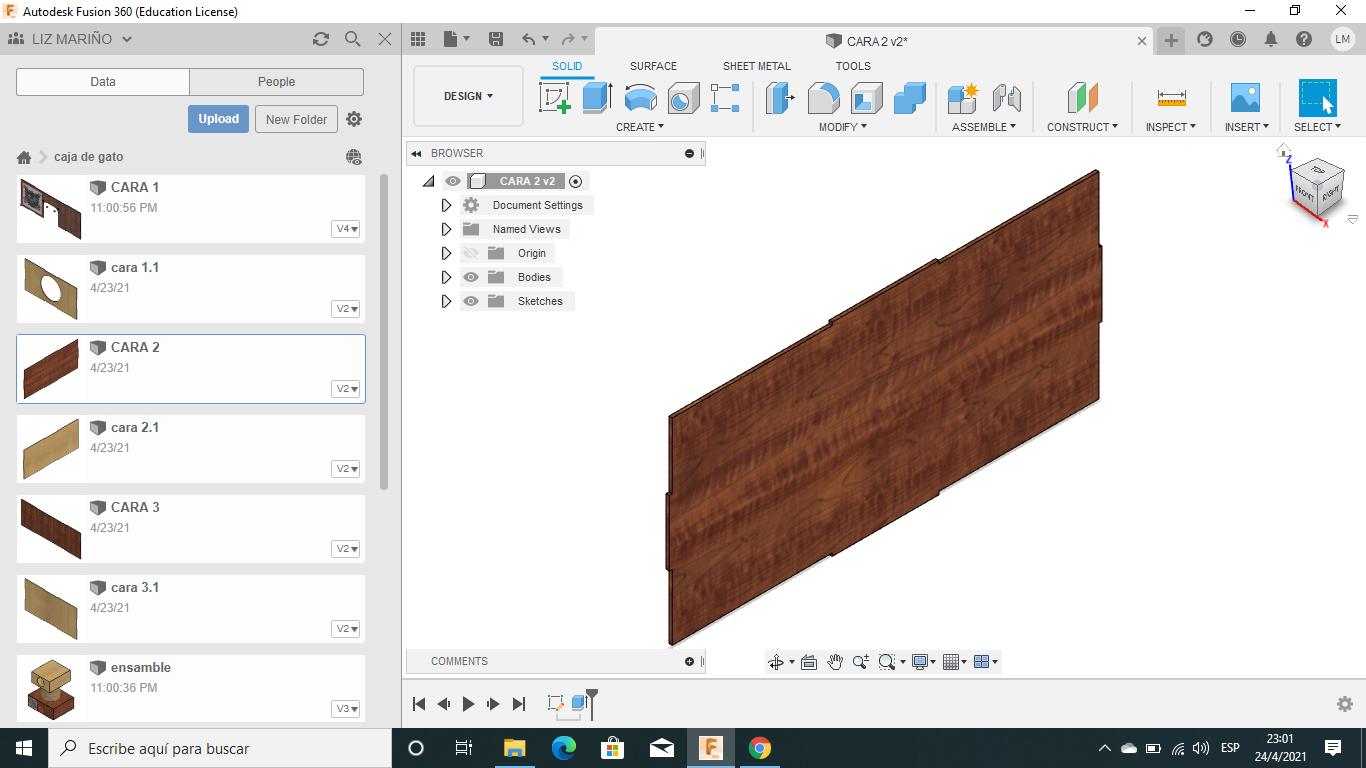
Task: Expand the Document Settings node
Action: pyautogui.click(x=447, y=205)
